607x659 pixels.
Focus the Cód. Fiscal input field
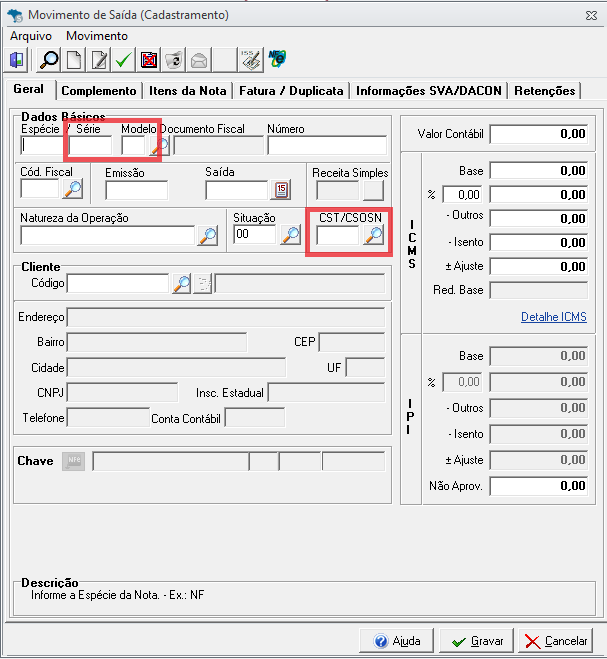(x=40, y=189)
